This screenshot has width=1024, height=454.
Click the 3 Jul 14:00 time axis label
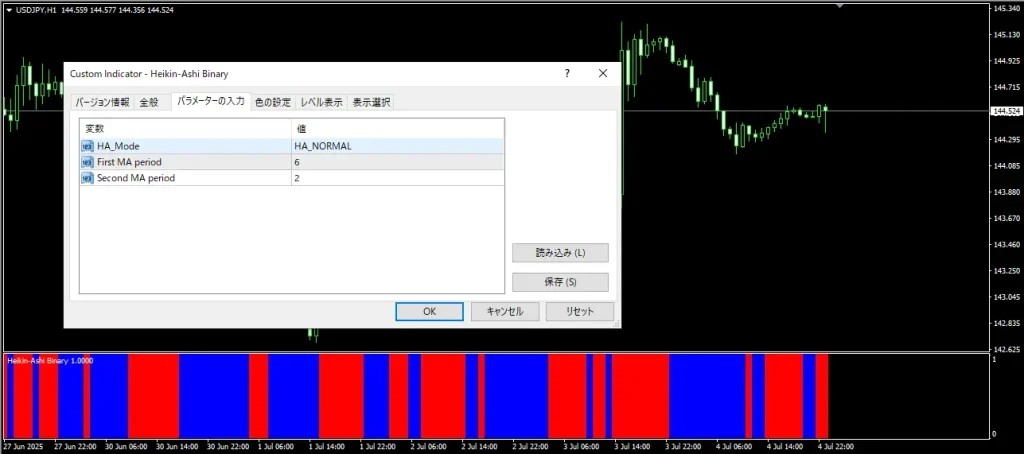(x=632, y=447)
